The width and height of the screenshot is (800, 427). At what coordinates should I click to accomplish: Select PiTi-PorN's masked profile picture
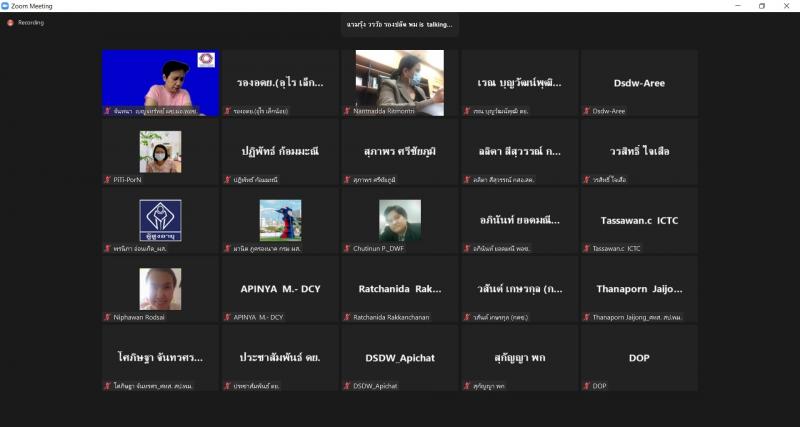click(x=160, y=152)
